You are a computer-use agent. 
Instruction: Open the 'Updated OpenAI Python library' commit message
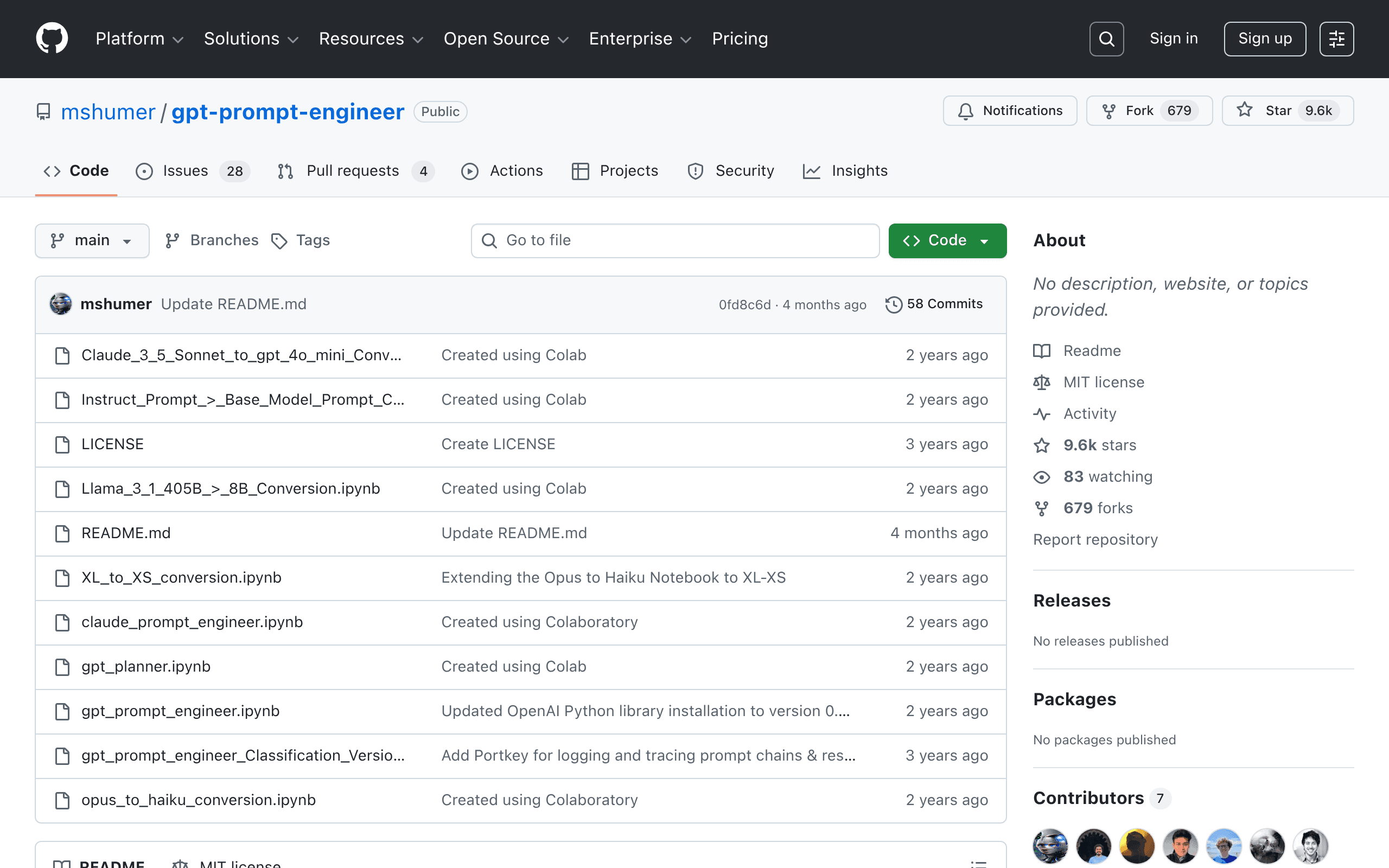point(645,711)
